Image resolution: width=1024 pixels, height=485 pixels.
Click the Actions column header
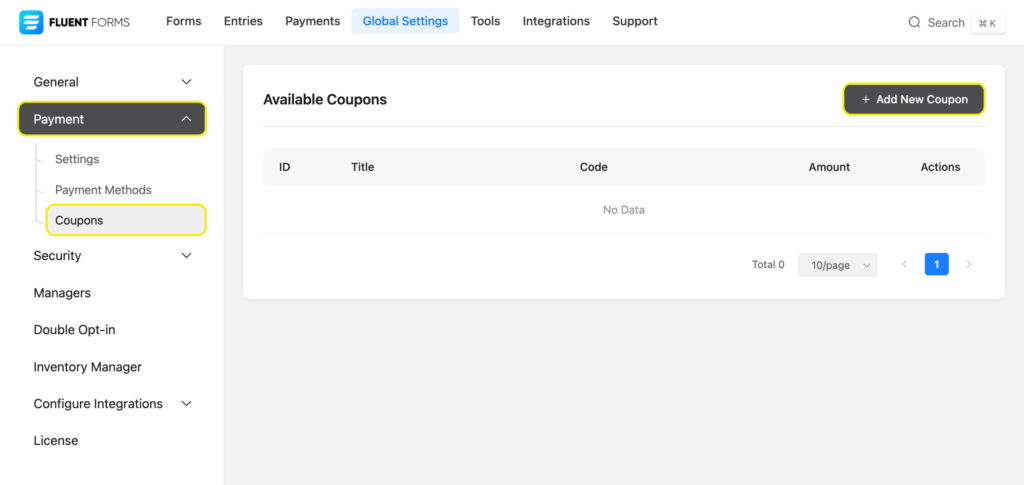940,167
